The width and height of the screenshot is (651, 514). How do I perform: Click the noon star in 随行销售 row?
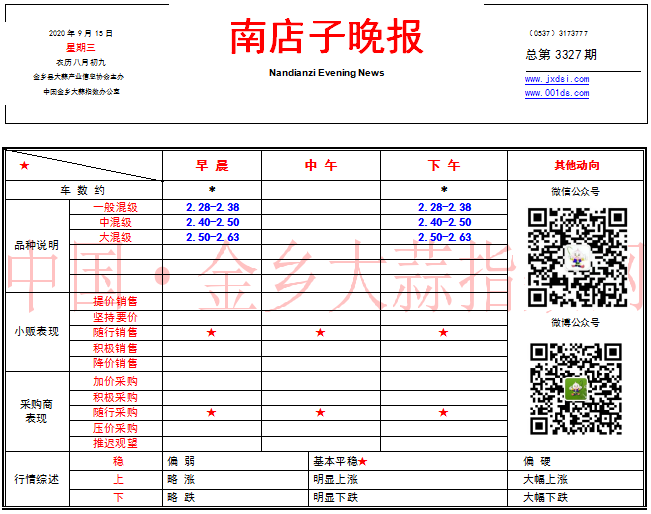pyautogui.click(x=320, y=333)
